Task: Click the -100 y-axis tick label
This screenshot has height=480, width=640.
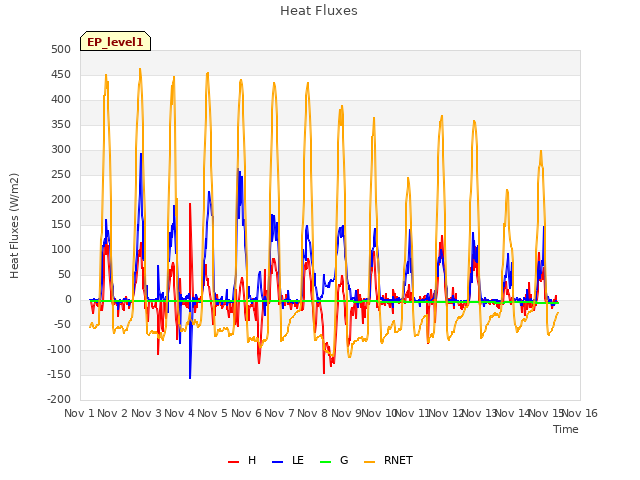Action: 59,350
